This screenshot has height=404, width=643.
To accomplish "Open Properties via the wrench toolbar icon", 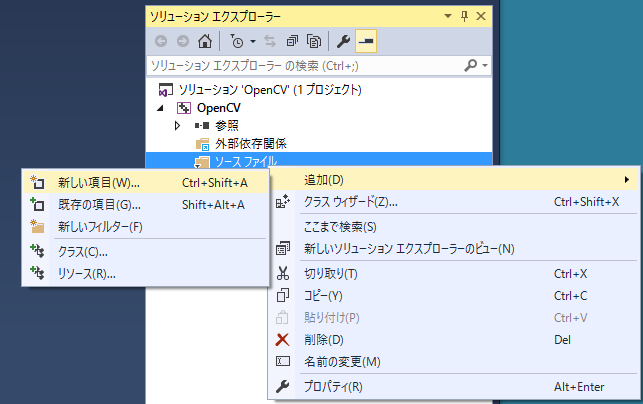I will (x=343, y=42).
